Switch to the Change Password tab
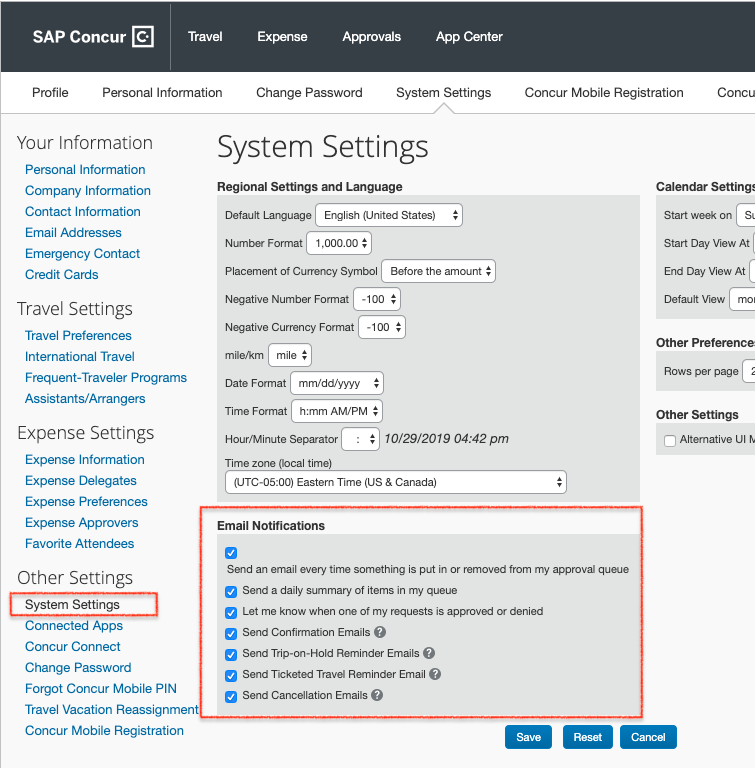 pos(309,93)
